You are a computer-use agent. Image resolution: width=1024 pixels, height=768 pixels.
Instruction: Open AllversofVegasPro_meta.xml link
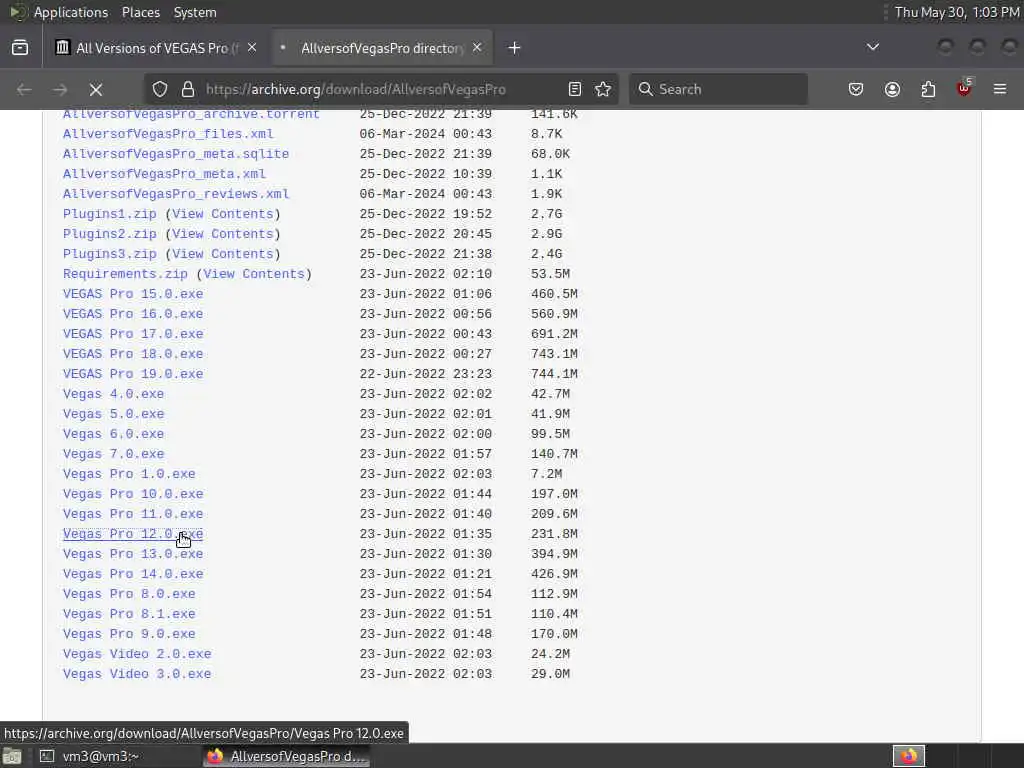[165, 174]
